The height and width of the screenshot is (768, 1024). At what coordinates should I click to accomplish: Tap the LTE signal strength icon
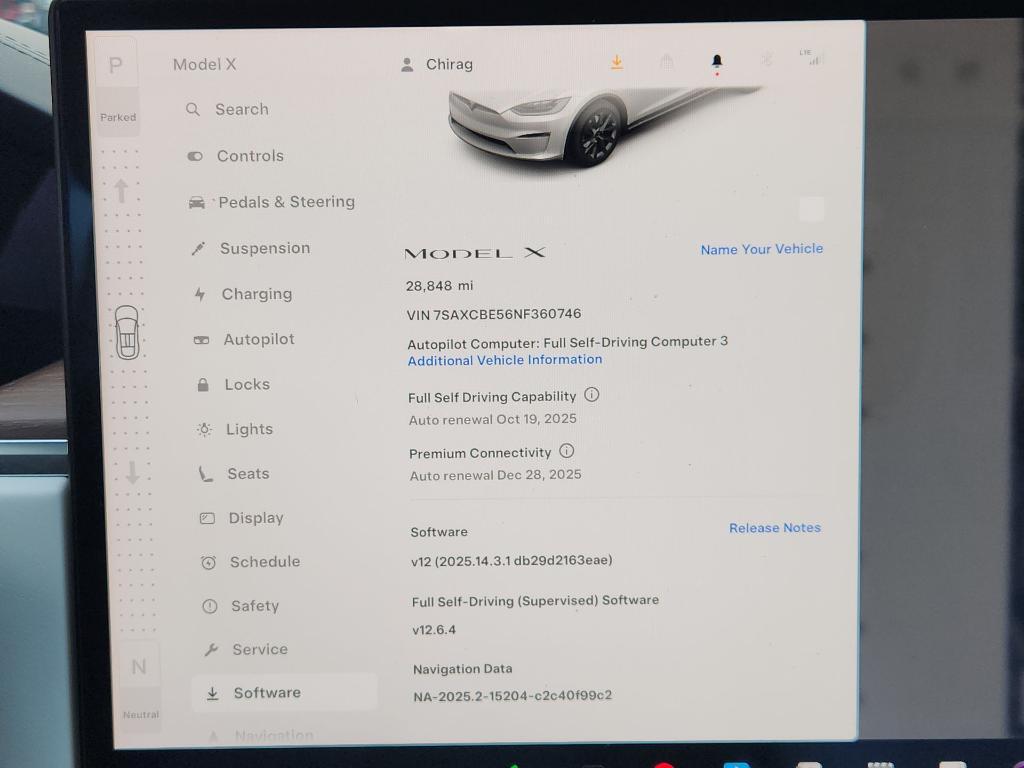[x=810, y=58]
